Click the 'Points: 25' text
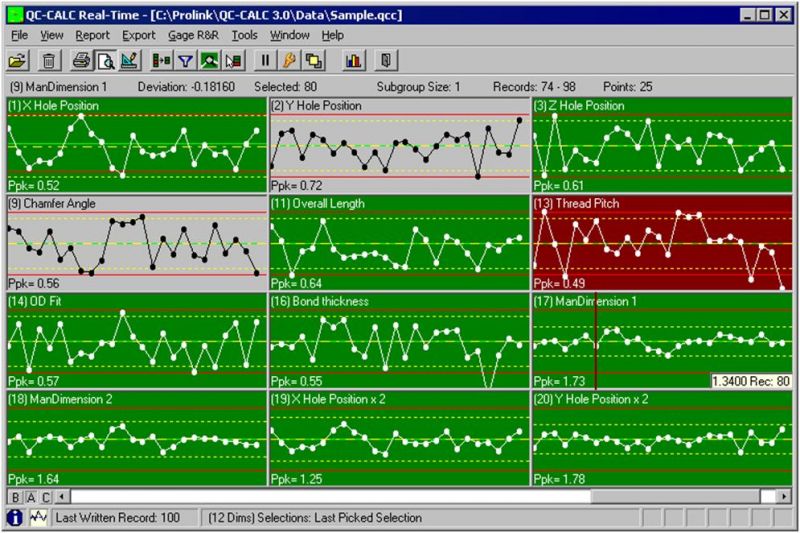Screen dimensions: 800x533 click(628, 87)
